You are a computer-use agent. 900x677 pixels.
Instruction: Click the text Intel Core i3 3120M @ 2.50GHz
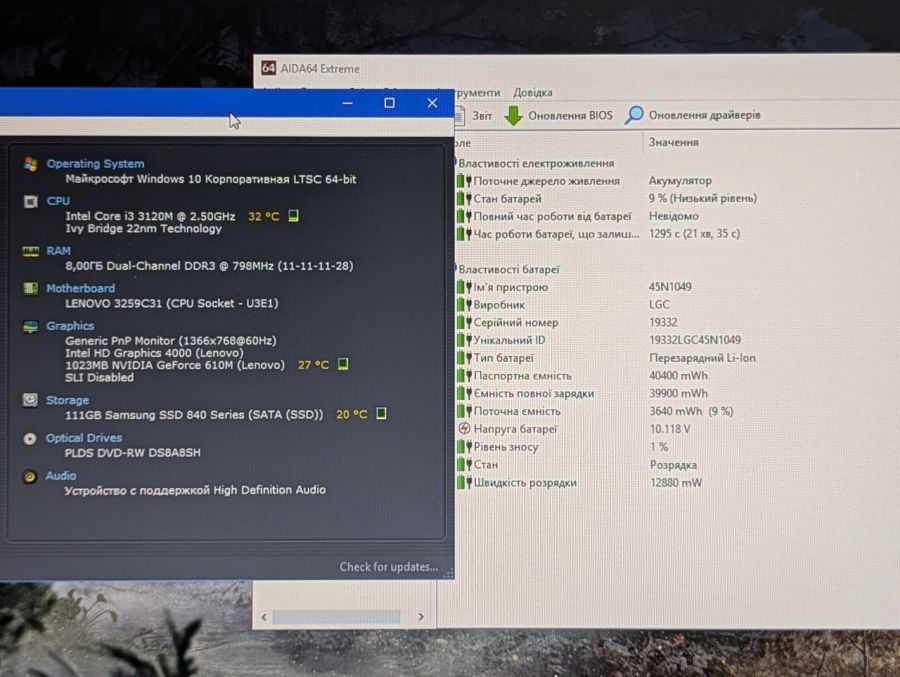click(x=150, y=216)
